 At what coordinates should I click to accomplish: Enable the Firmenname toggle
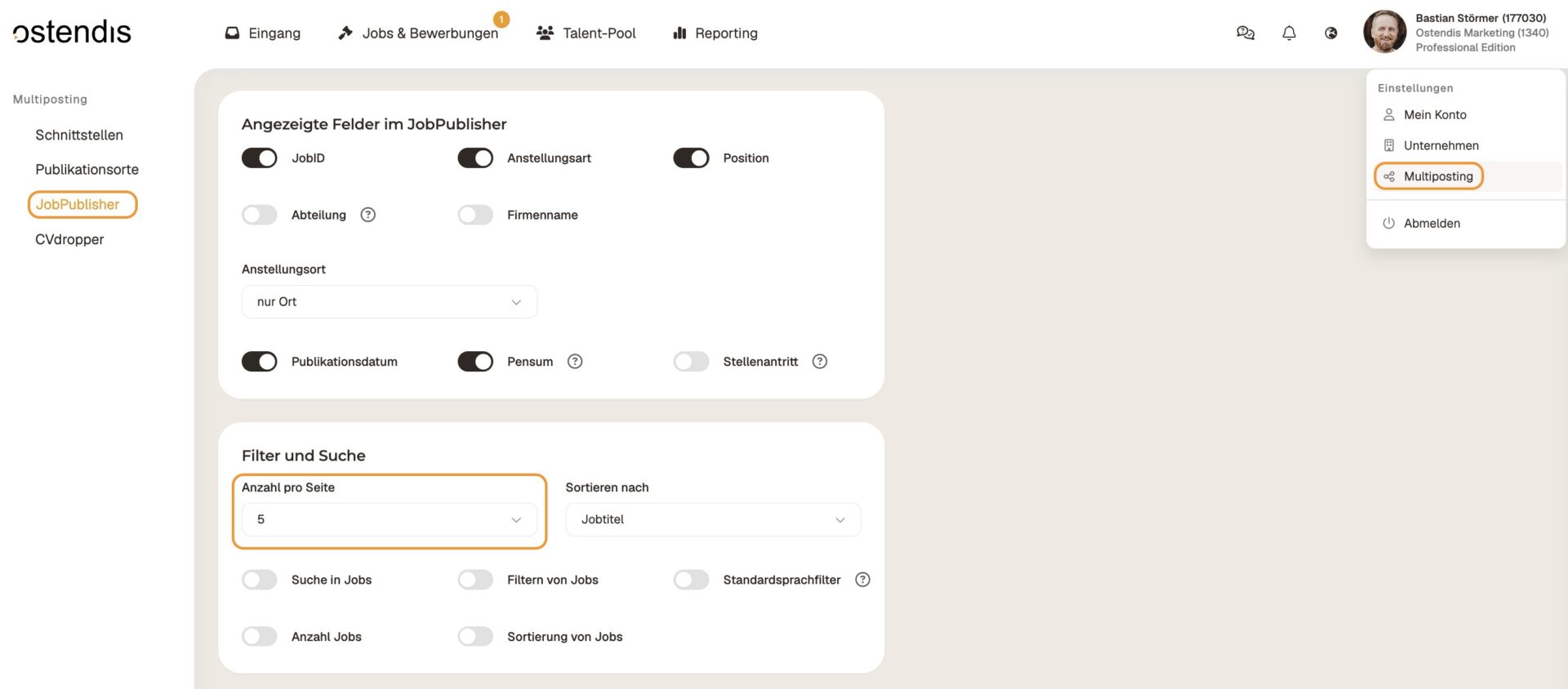coord(475,215)
